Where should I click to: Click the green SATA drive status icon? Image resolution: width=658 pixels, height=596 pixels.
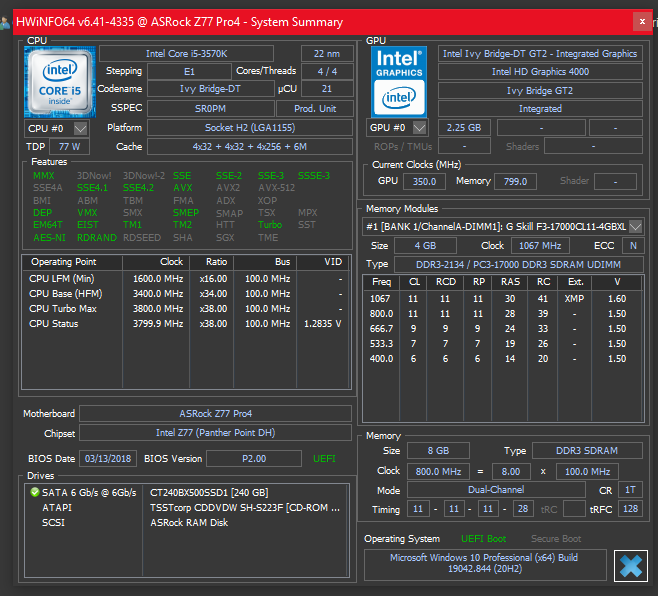pos(35,492)
